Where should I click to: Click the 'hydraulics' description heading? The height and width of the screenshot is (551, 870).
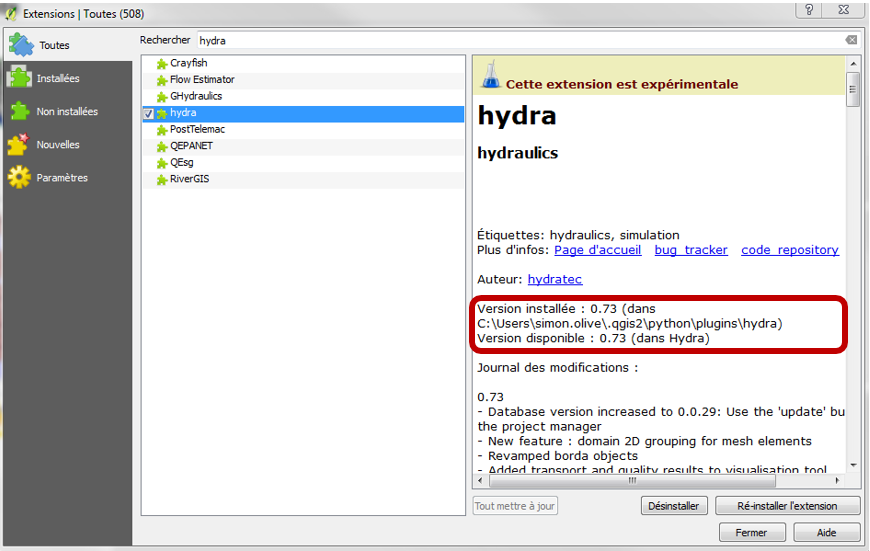[x=518, y=153]
